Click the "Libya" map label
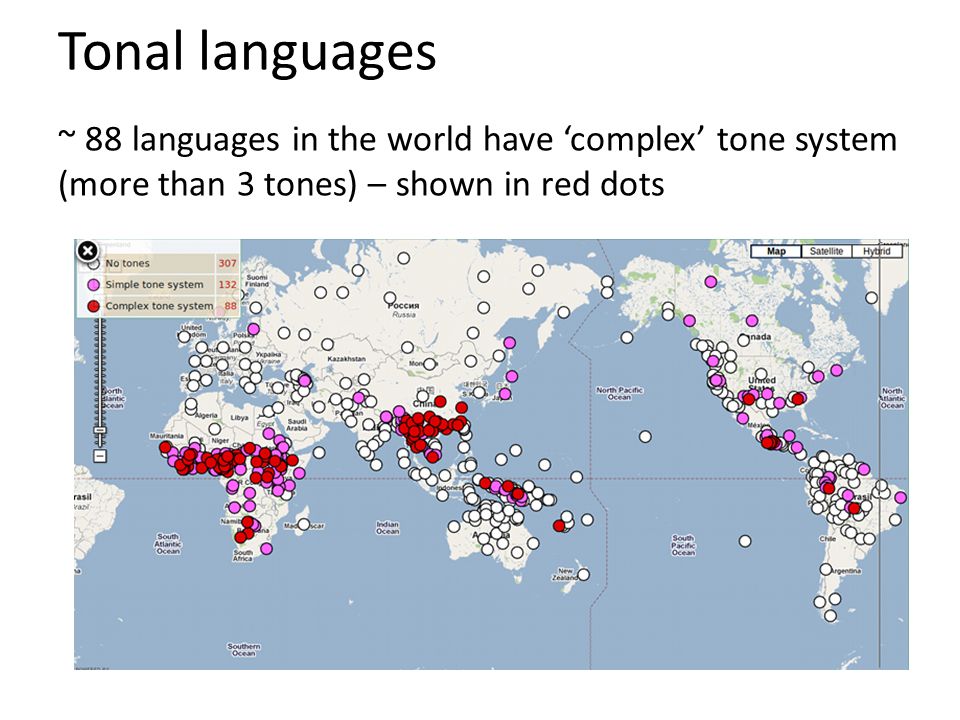The width and height of the screenshot is (960, 720). coord(239,418)
